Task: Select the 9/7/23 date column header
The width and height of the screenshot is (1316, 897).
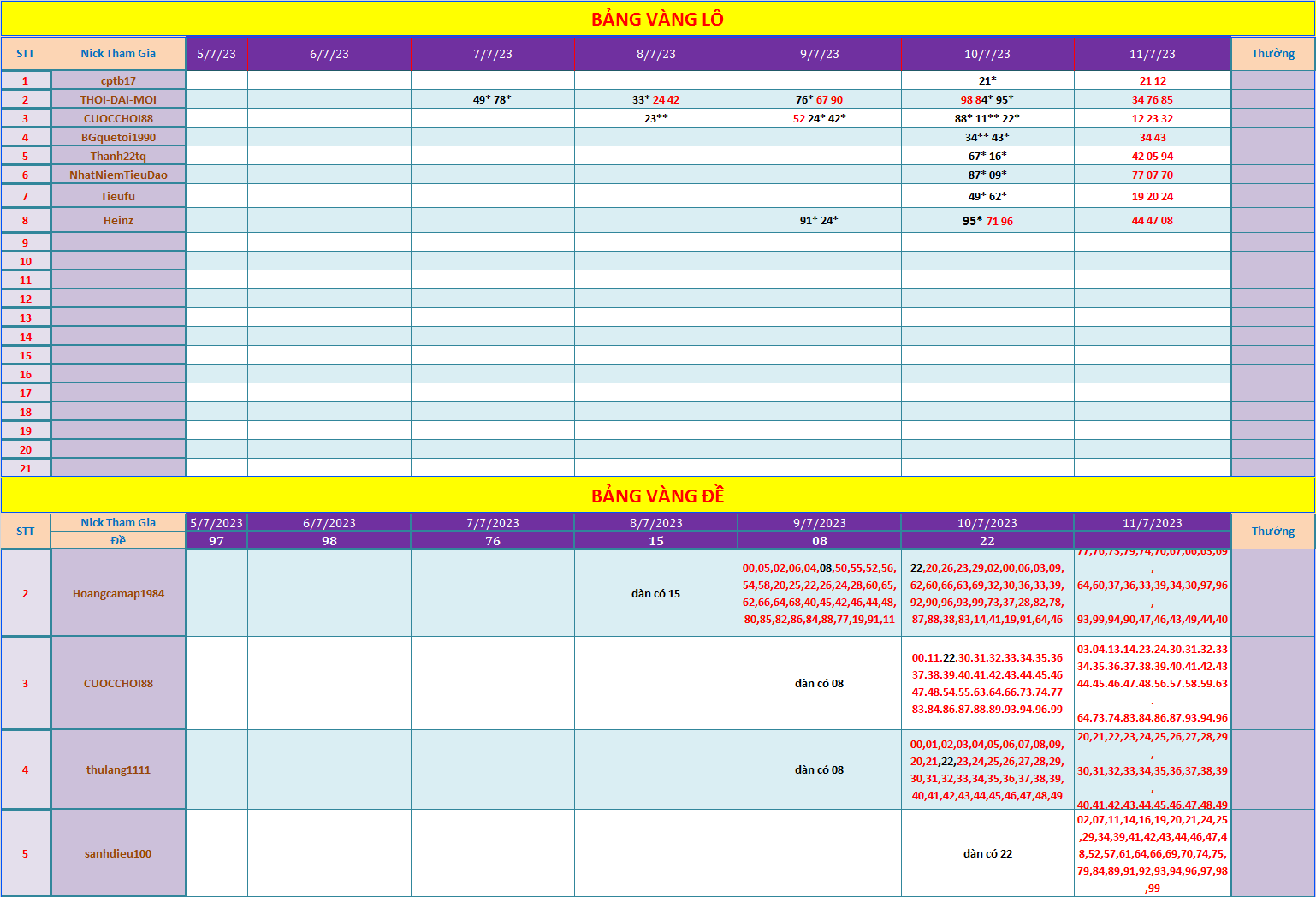Action: point(819,54)
